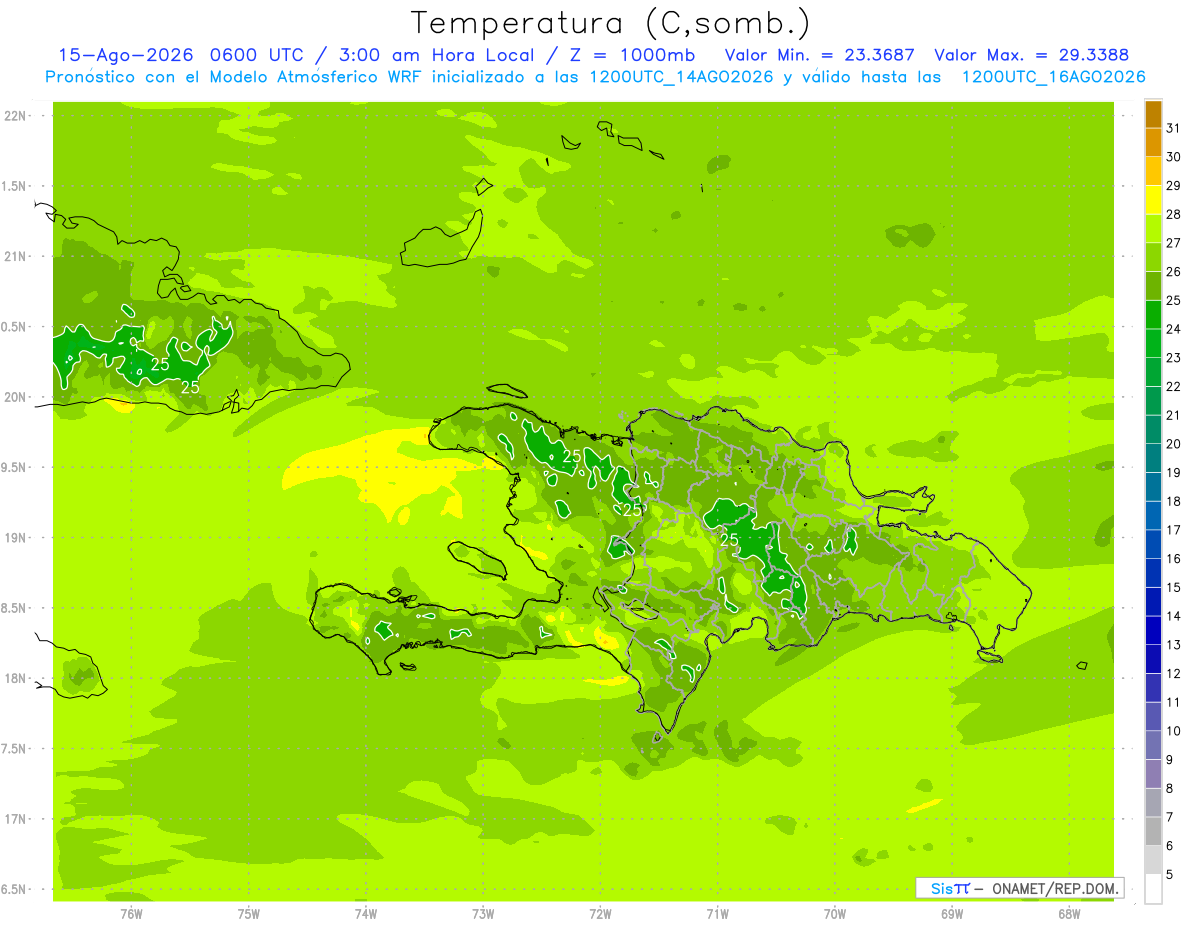Click the "Valor Max. = 29.3388" value
1200x927 pixels.
point(1031,55)
